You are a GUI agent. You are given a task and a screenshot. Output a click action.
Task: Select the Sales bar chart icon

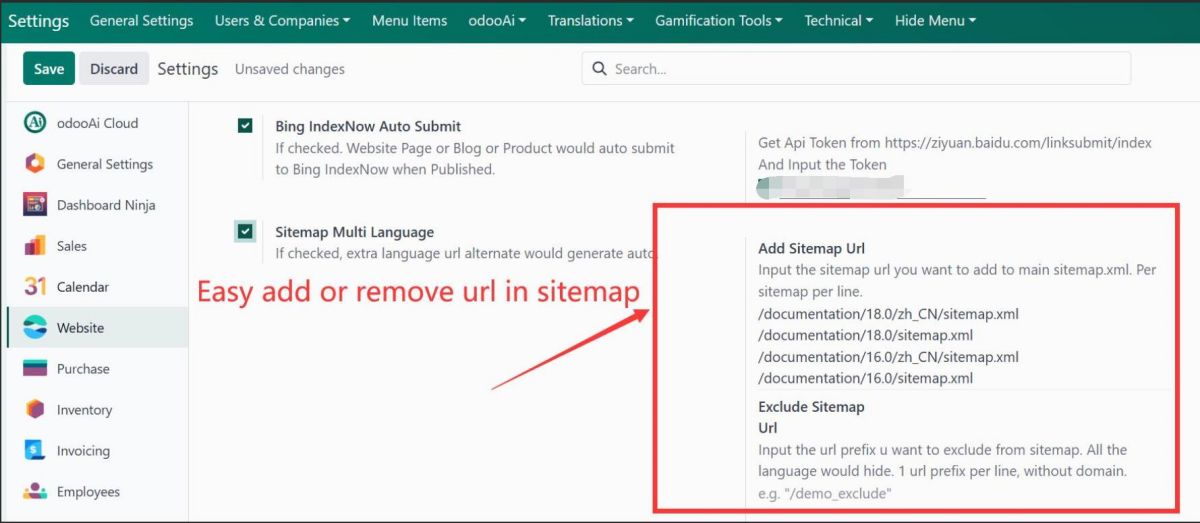[x=35, y=246]
